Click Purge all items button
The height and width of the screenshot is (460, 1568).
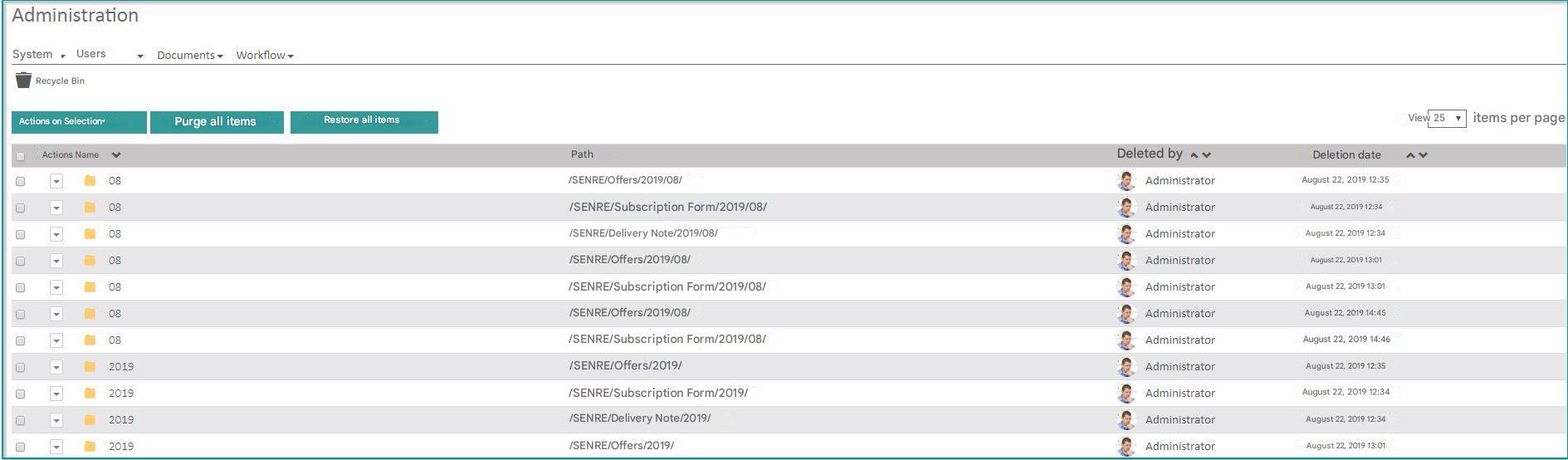(216, 122)
